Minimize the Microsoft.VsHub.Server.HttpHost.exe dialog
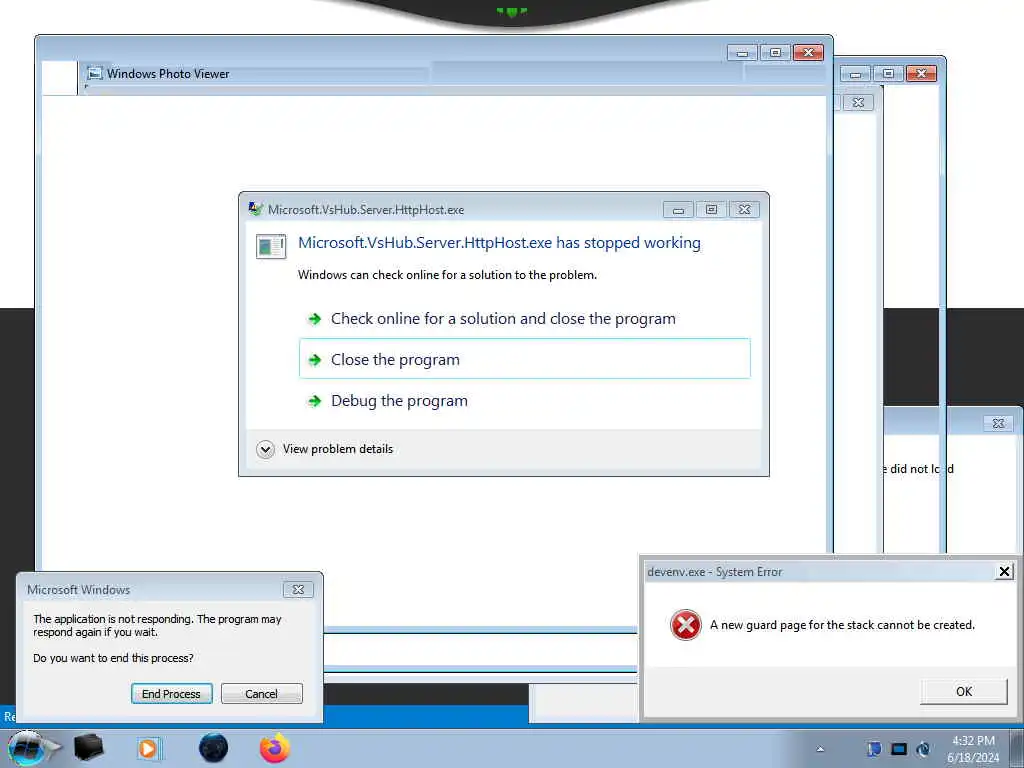The width and height of the screenshot is (1024, 768). point(678,210)
